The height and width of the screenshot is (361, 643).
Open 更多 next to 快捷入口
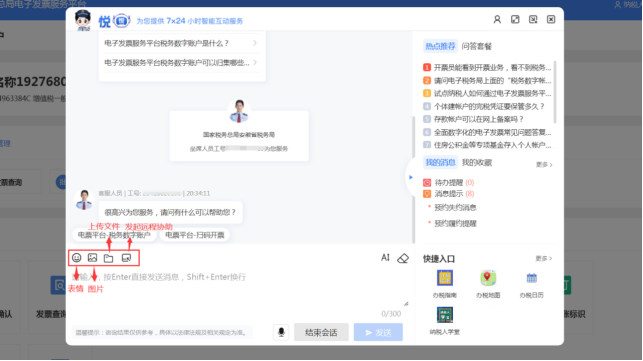[x=544, y=258]
